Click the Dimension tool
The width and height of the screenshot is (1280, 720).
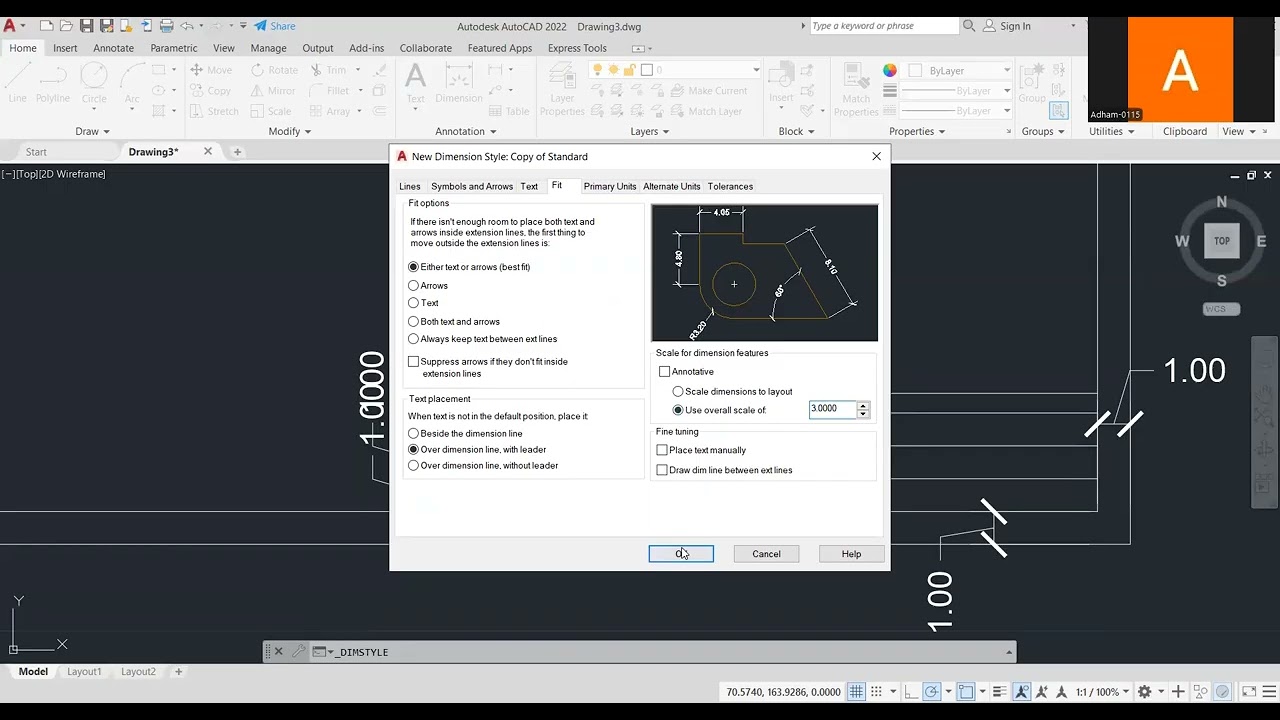tap(459, 82)
